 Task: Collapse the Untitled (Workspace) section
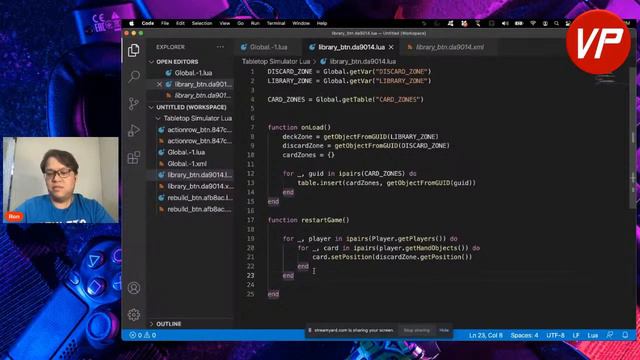(x=190, y=107)
